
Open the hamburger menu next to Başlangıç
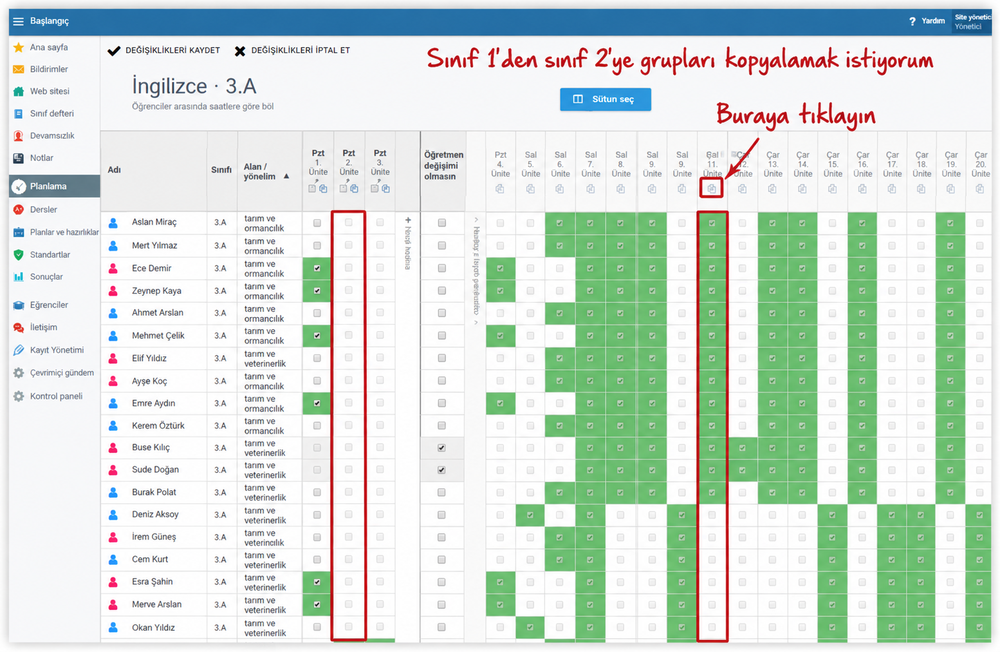click(x=18, y=21)
